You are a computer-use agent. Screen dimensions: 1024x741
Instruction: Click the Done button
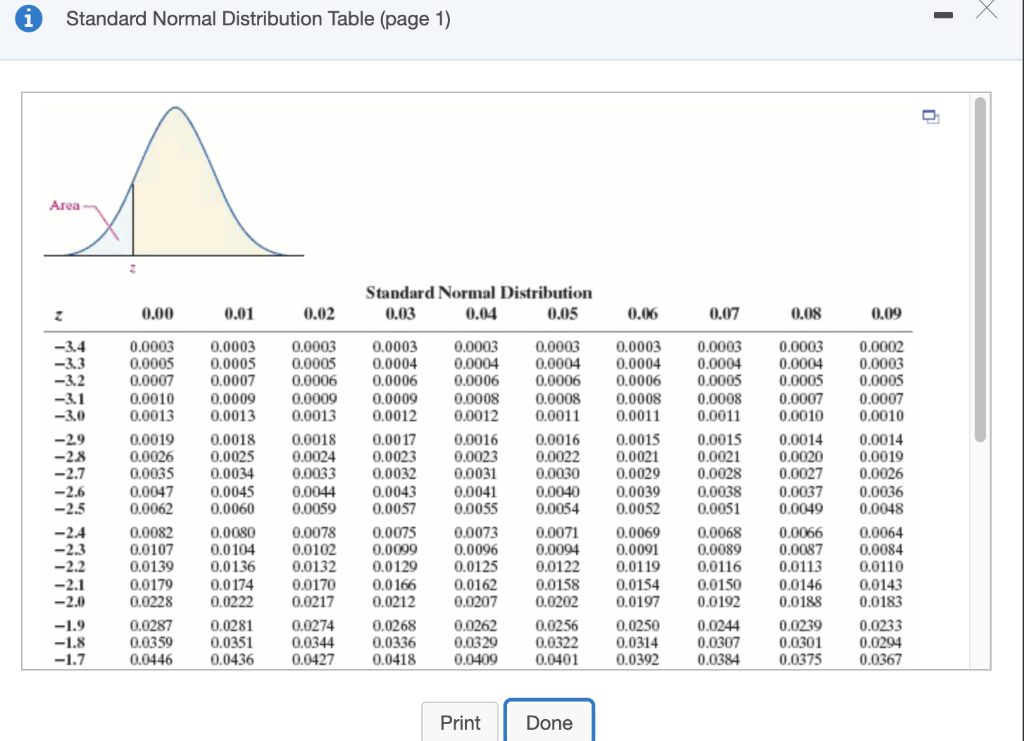click(x=549, y=722)
